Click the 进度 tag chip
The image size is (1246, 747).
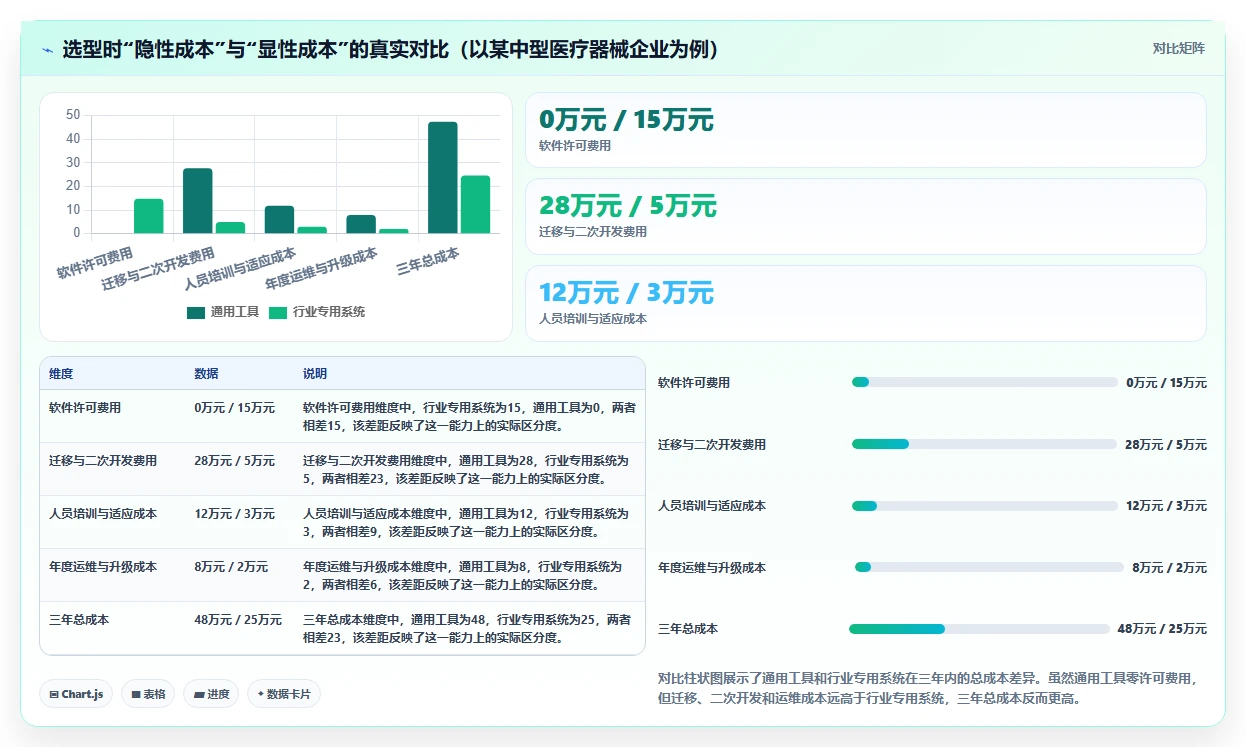pos(211,694)
